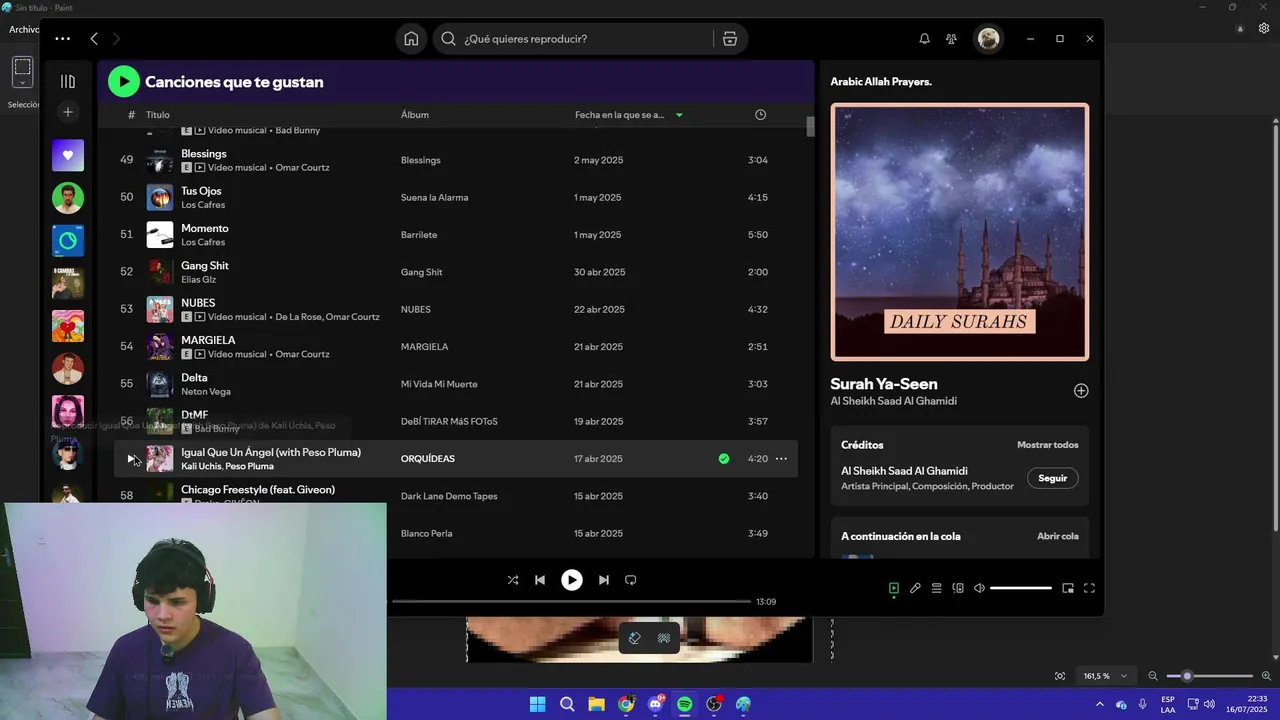Image resolution: width=1280 pixels, height=720 pixels.
Task: Zoom in with Paint plus magnifier
Action: tap(1266, 676)
